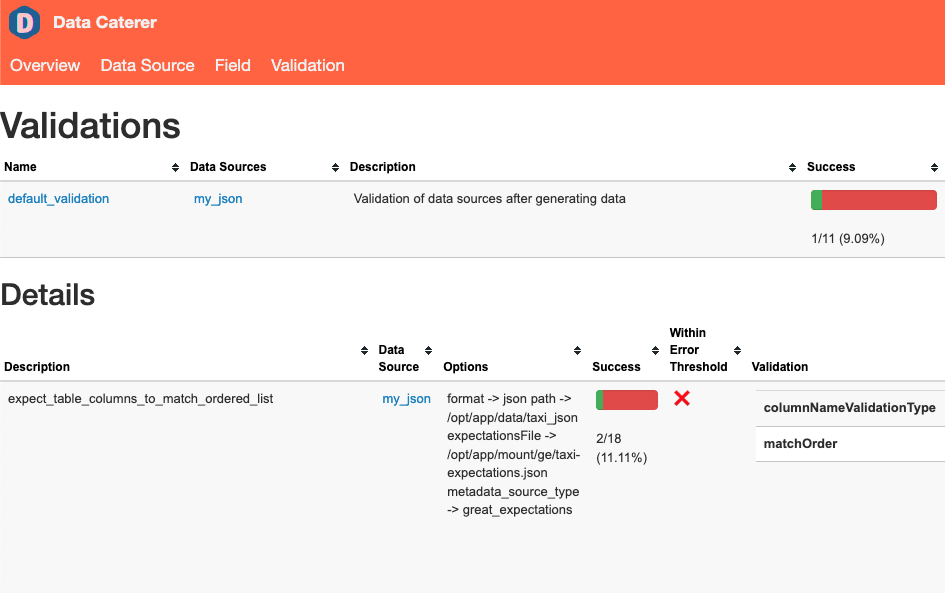Image resolution: width=945 pixels, height=593 pixels.
Task: Click the sort icon on Description column
Action: (x=792, y=167)
